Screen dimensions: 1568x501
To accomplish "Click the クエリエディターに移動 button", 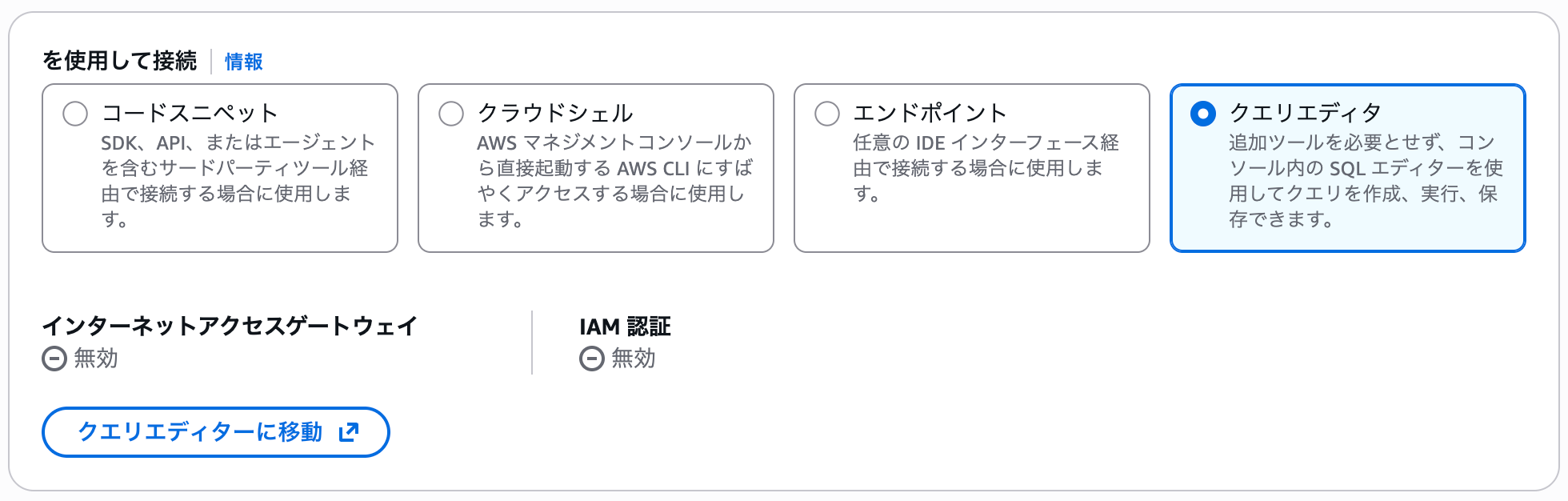I will coord(214,432).
